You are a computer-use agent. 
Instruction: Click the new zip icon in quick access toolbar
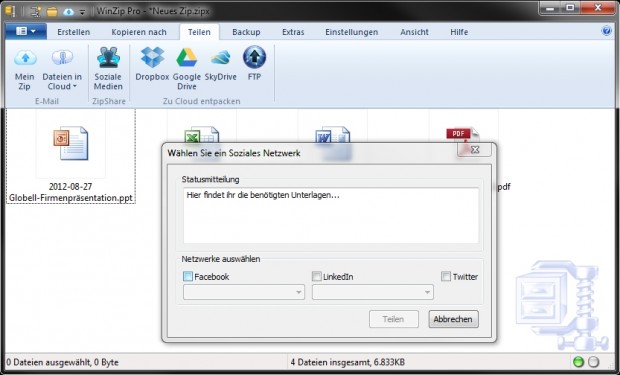click(36, 11)
